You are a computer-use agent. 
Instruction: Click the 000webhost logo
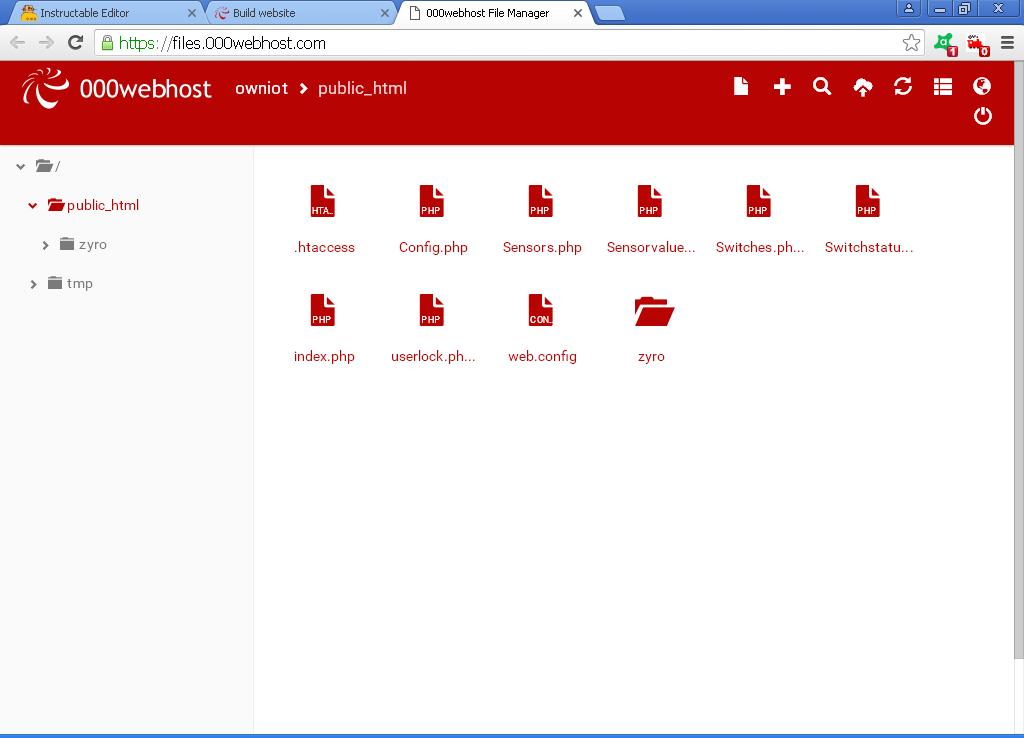coord(116,88)
